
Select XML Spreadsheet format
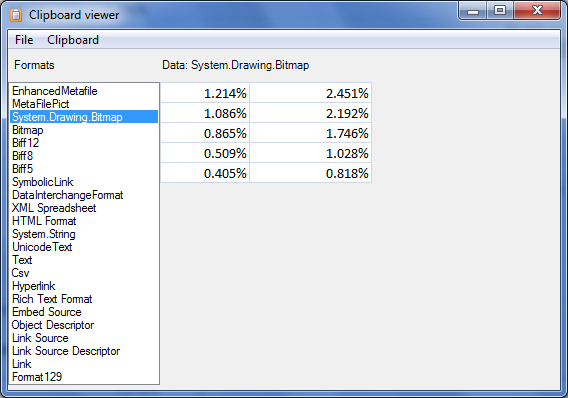(84, 208)
